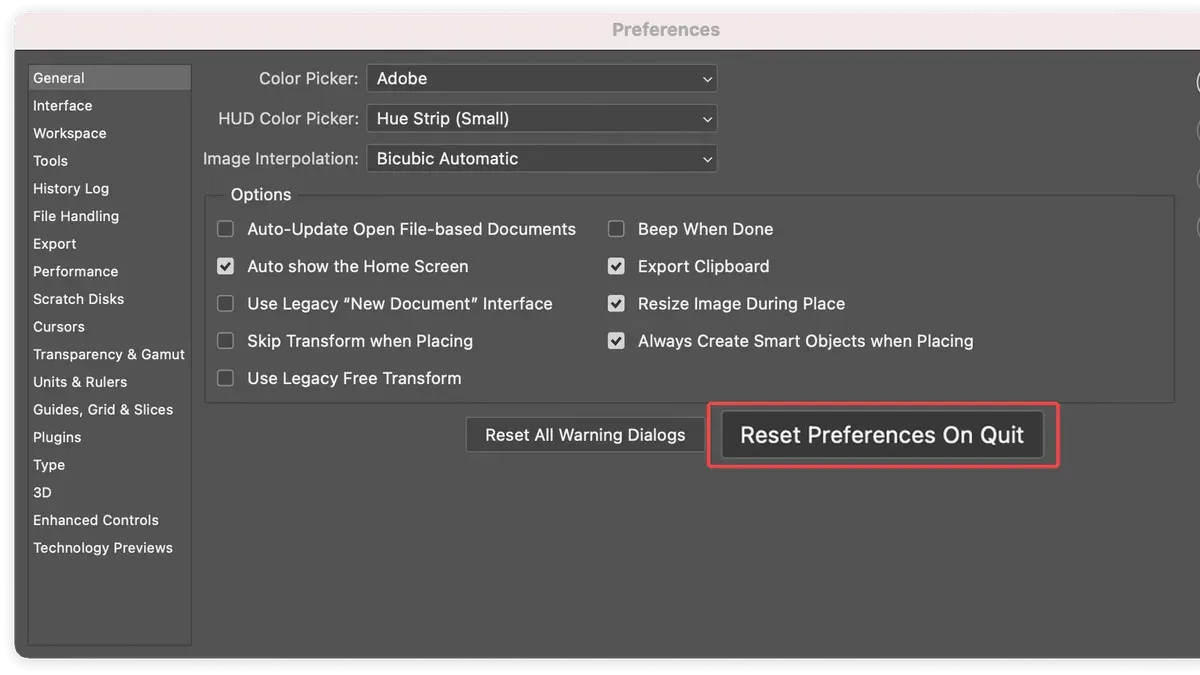The image size is (1200, 675).
Task: Enable Skip Transform when Placing
Action: (x=226, y=341)
